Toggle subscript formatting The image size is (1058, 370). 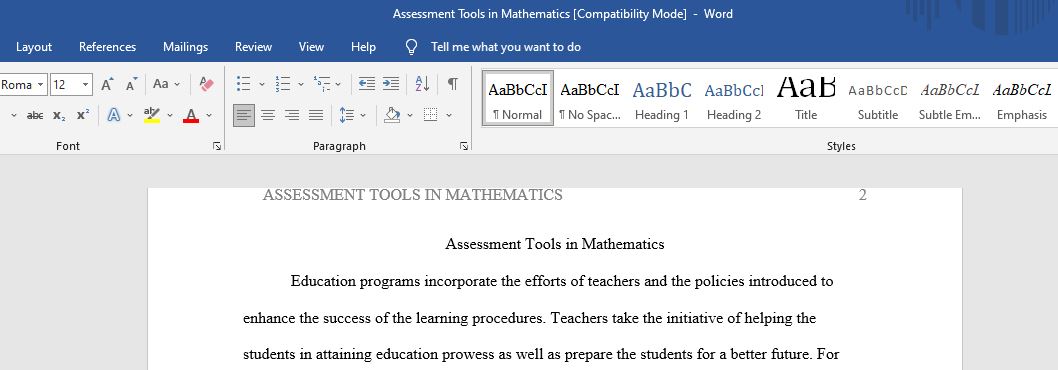59,115
